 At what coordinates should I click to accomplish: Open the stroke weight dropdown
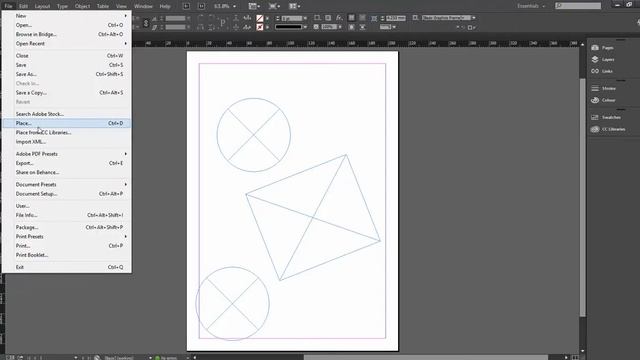tap(305, 18)
